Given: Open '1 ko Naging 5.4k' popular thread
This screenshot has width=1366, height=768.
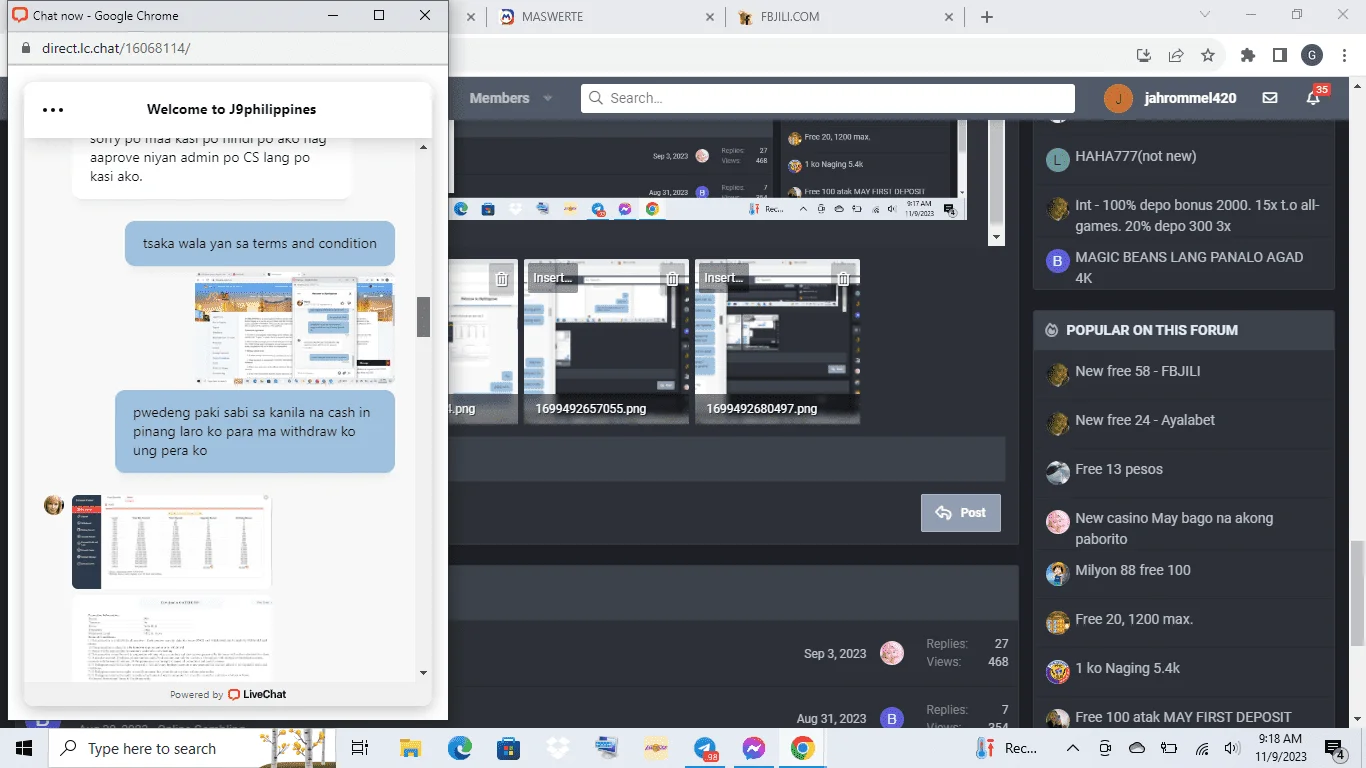Looking at the screenshot, I should [1128, 668].
